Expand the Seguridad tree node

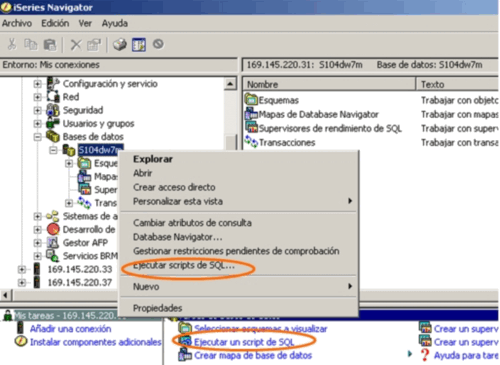38,110
